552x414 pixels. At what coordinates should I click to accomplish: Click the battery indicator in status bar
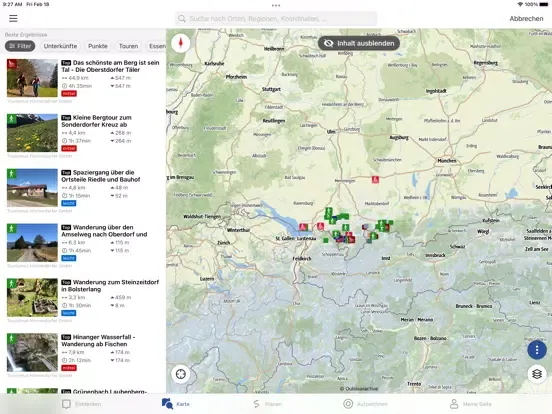coord(543,4)
